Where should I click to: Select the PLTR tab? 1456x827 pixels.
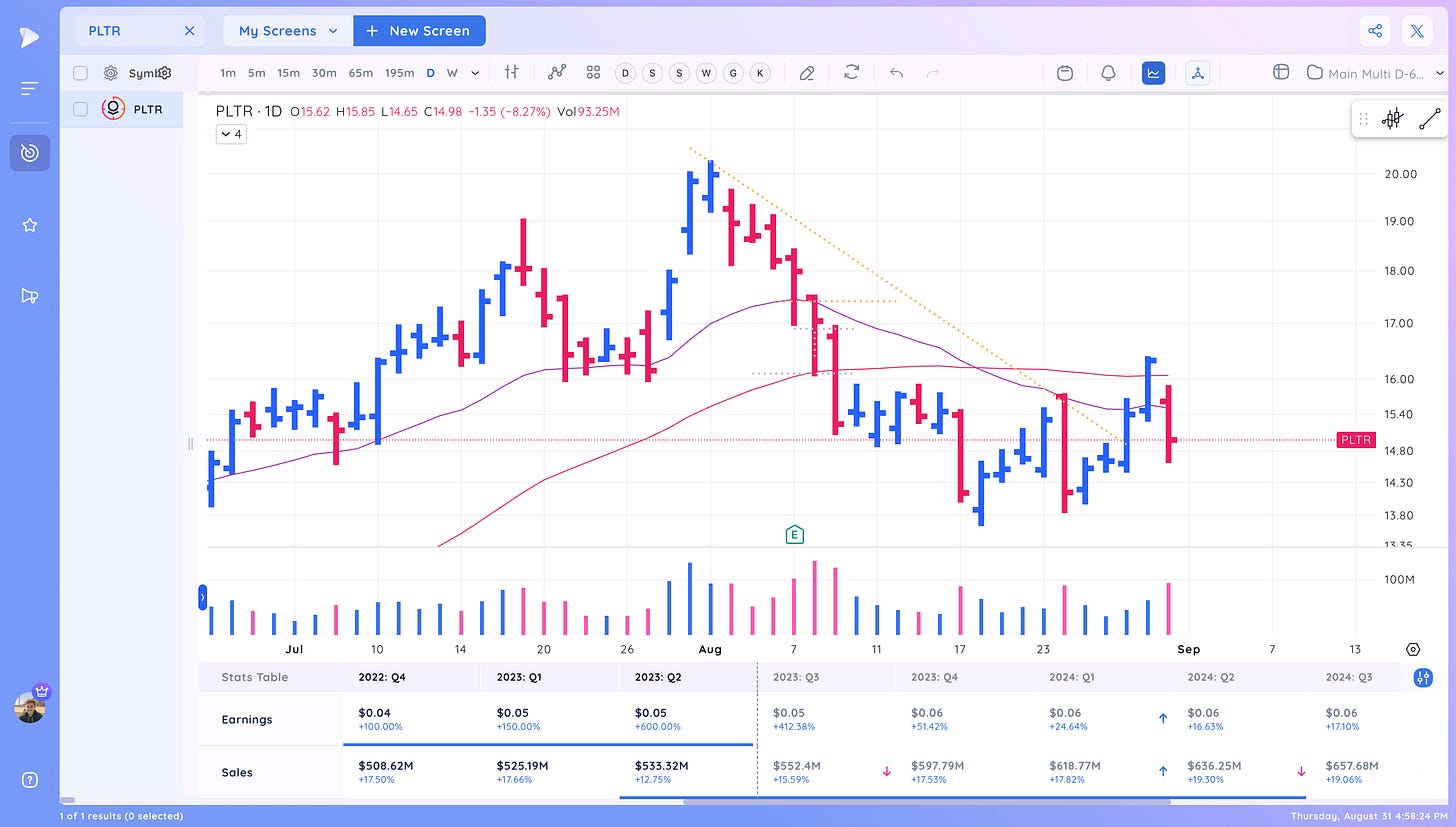click(140, 31)
